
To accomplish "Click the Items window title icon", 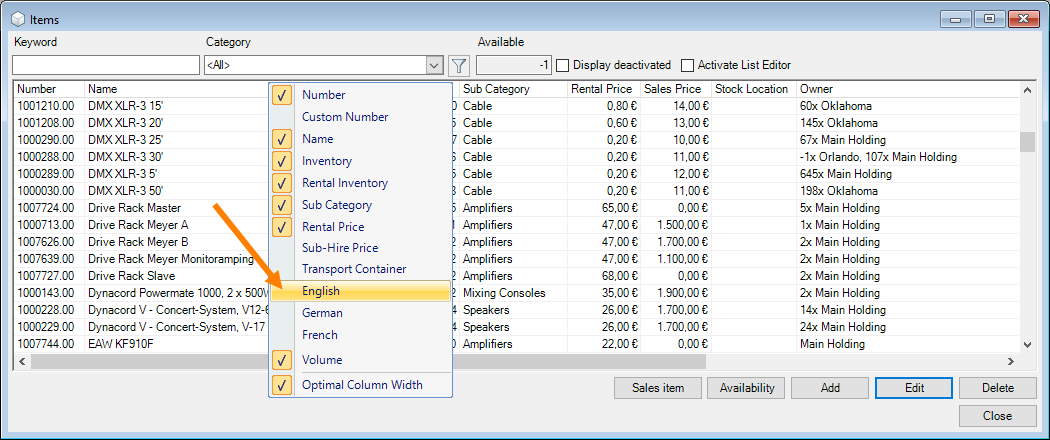I will [x=17, y=18].
